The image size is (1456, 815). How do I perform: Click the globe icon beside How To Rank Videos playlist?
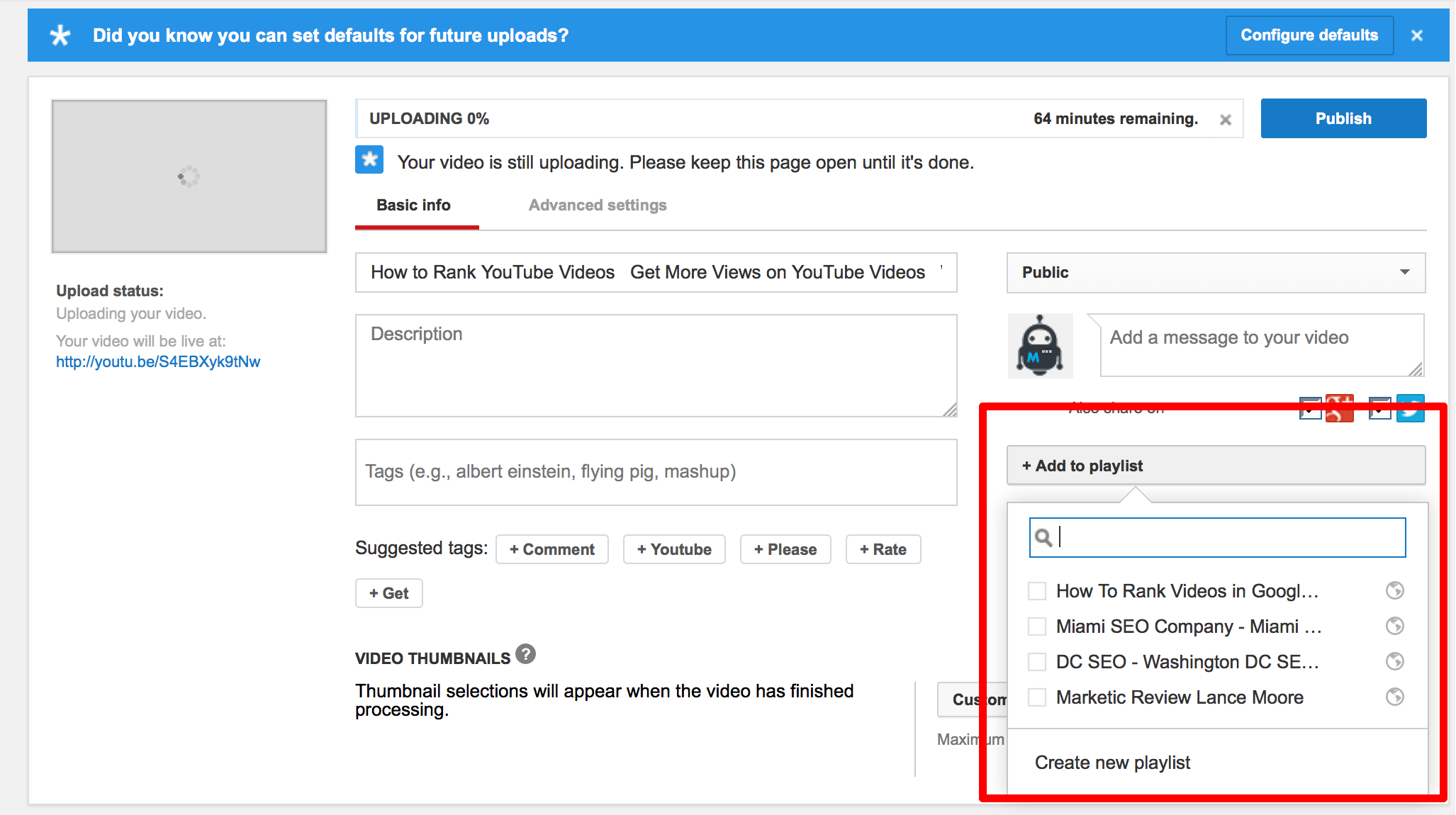1394,590
